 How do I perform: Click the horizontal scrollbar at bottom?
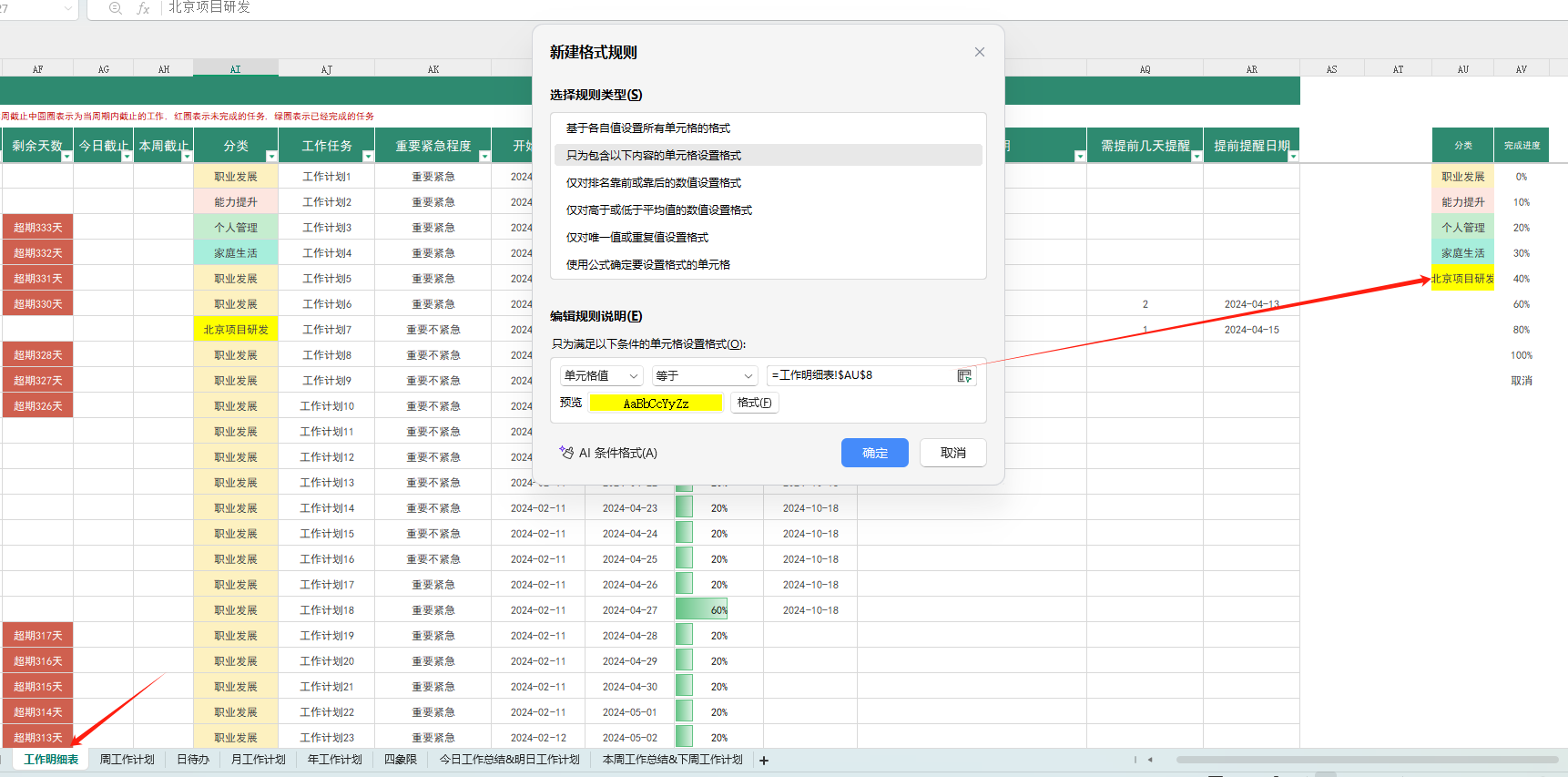coord(1366,760)
